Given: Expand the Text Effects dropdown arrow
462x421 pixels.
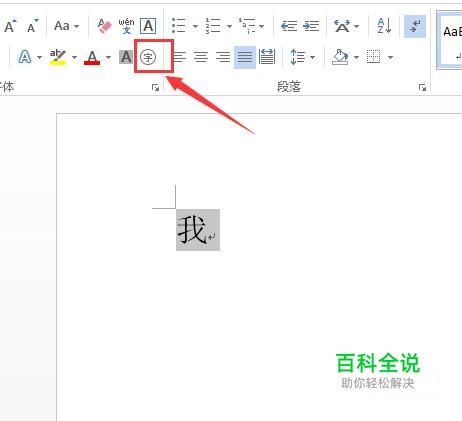Looking at the screenshot, I should click(39, 57).
